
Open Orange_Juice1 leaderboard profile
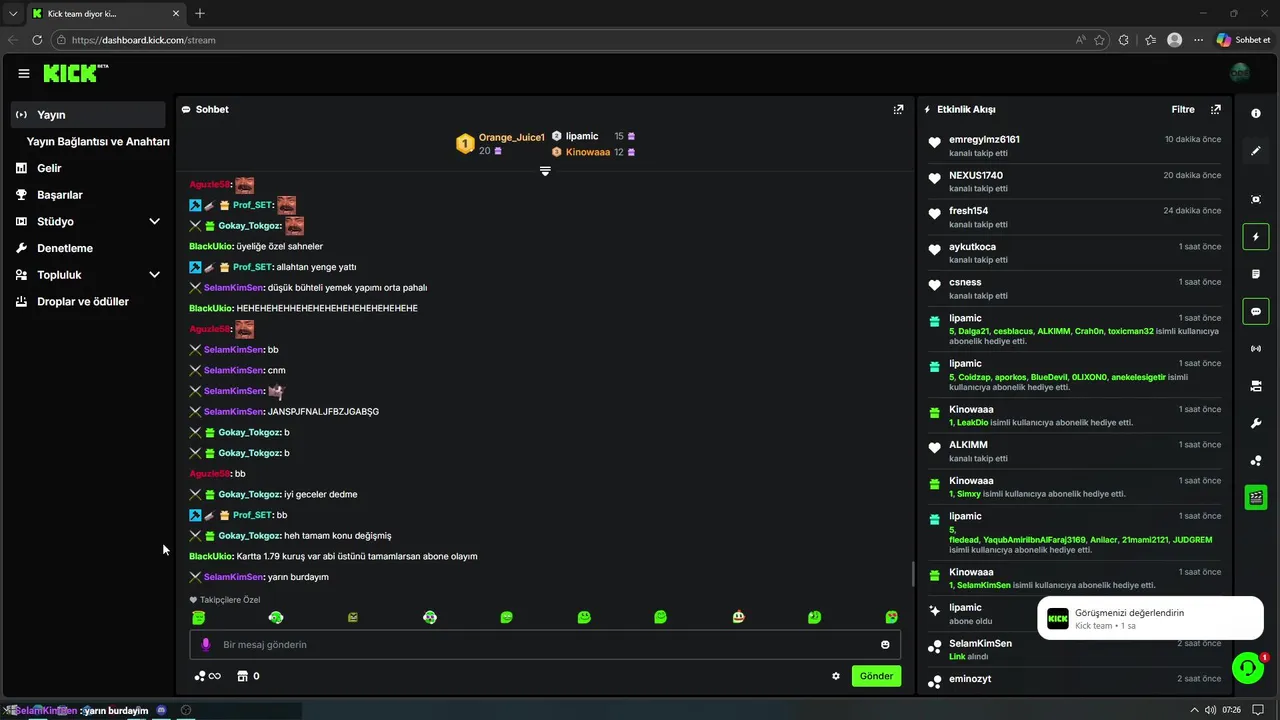(511, 137)
